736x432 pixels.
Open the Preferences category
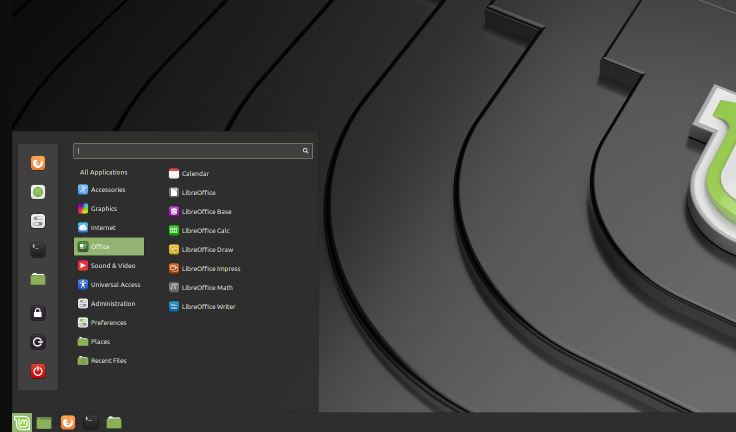coord(109,323)
